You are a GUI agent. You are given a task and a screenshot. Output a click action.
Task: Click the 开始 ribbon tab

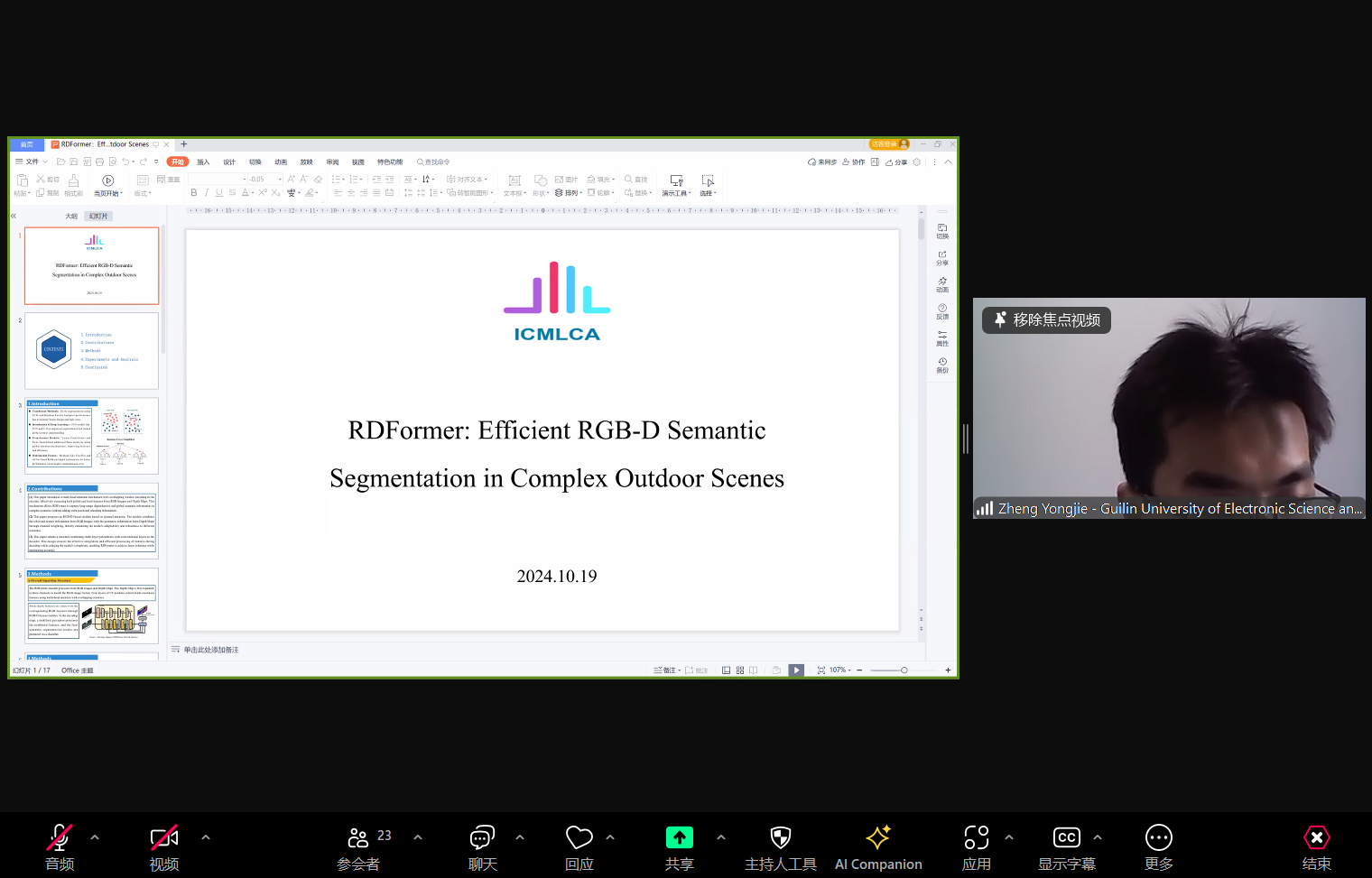[x=178, y=162]
